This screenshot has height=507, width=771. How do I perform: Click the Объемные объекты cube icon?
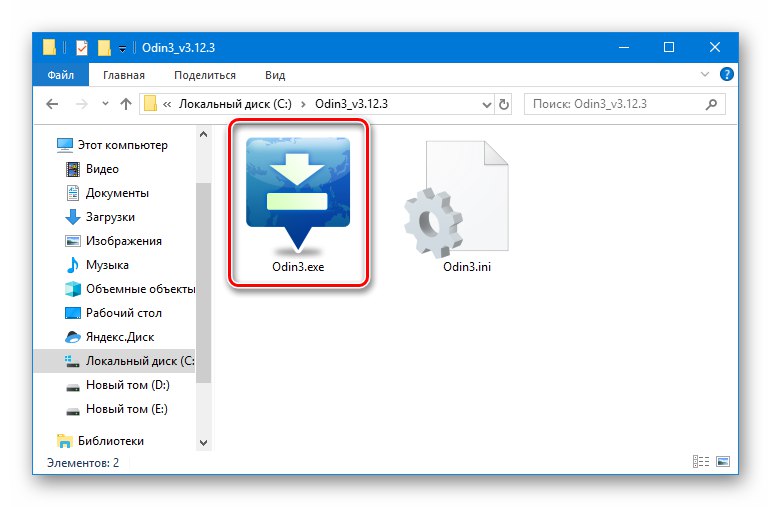click(73, 289)
